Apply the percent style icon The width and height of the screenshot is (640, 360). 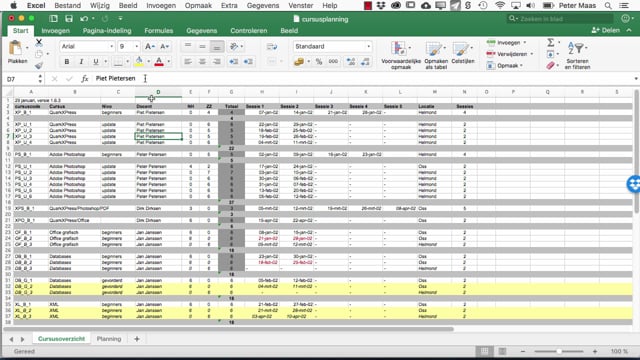(319, 62)
